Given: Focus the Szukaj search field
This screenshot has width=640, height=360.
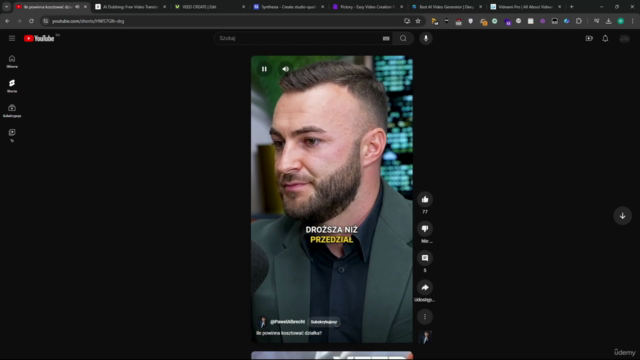Looking at the screenshot, I should click(x=298, y=38).
